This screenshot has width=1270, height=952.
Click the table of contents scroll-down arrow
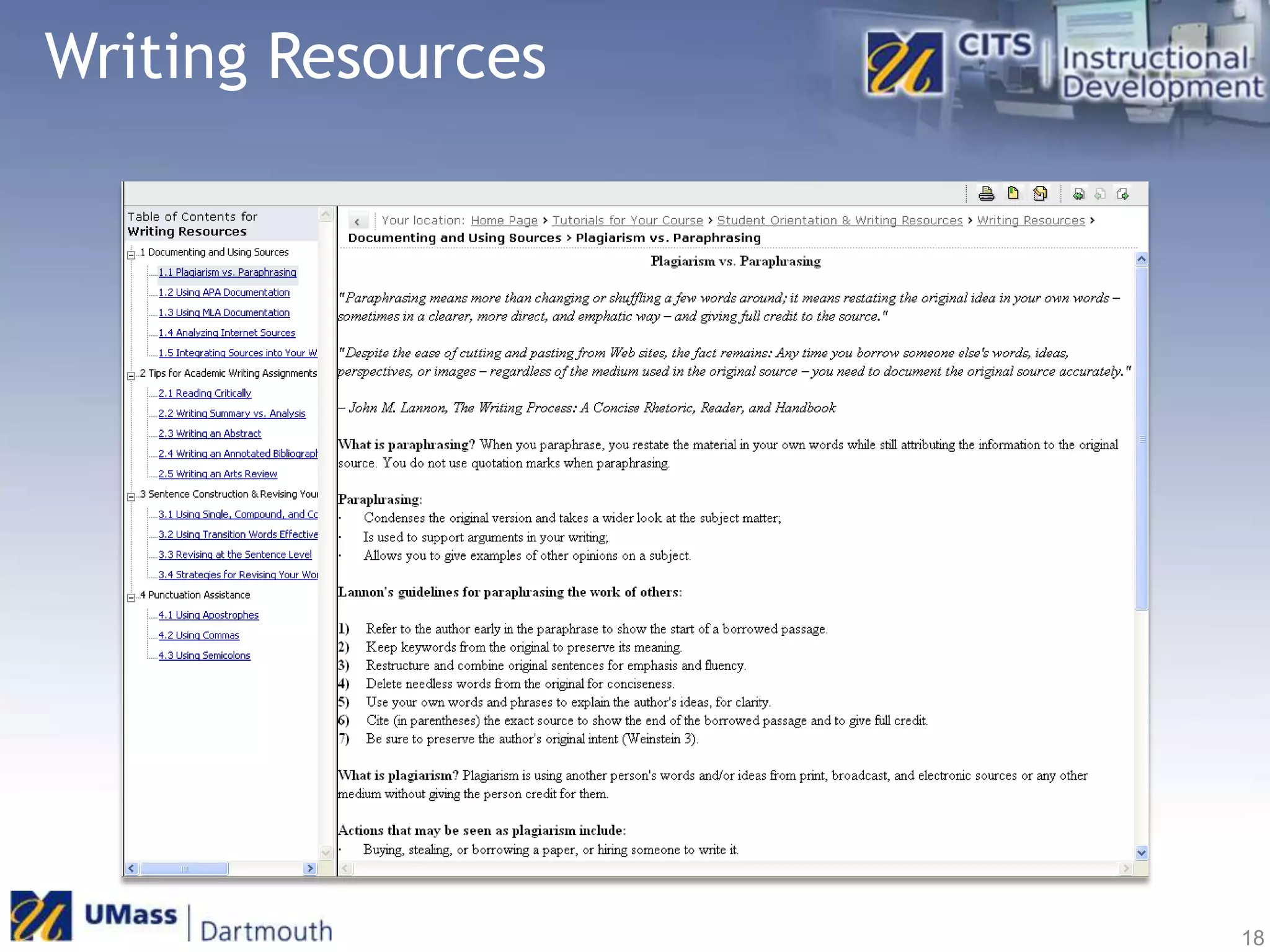click(x=326, y=853)
